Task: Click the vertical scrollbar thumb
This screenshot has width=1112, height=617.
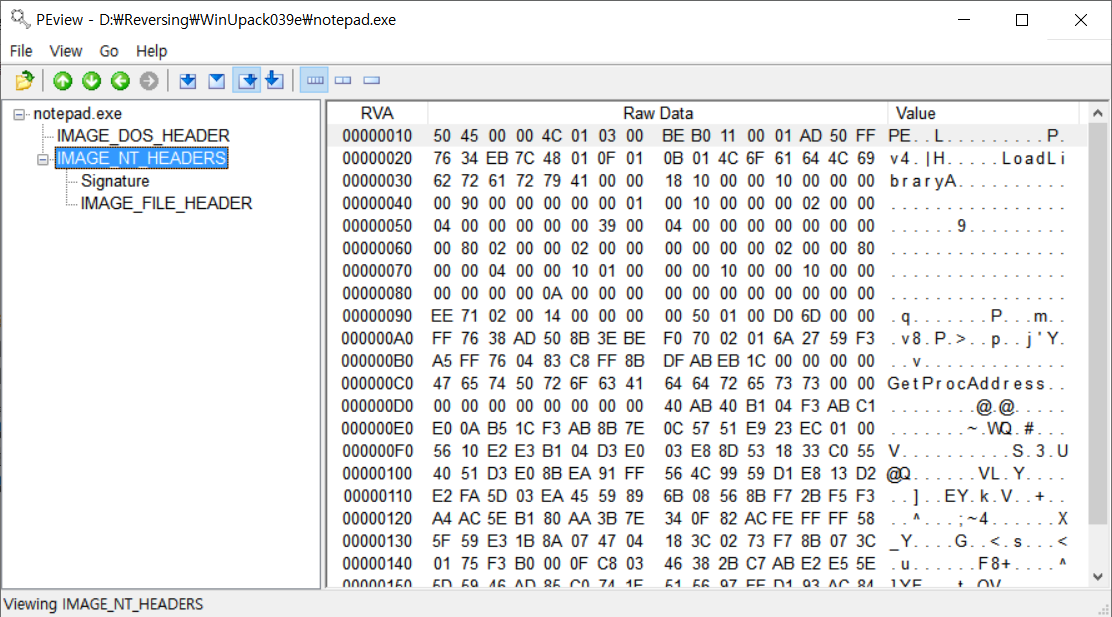Action: [x=1098, y=324]
